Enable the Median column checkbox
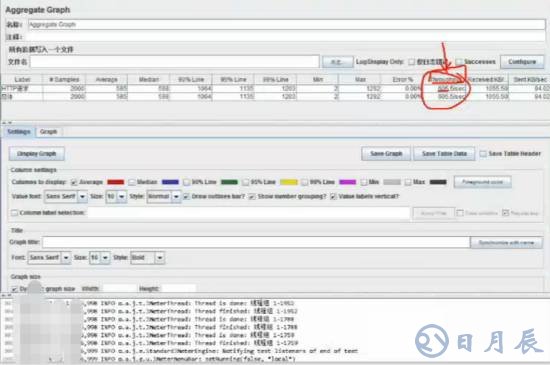Image resolution: width=550 pixels, height=365 pixels. click(x=132, y=182)
